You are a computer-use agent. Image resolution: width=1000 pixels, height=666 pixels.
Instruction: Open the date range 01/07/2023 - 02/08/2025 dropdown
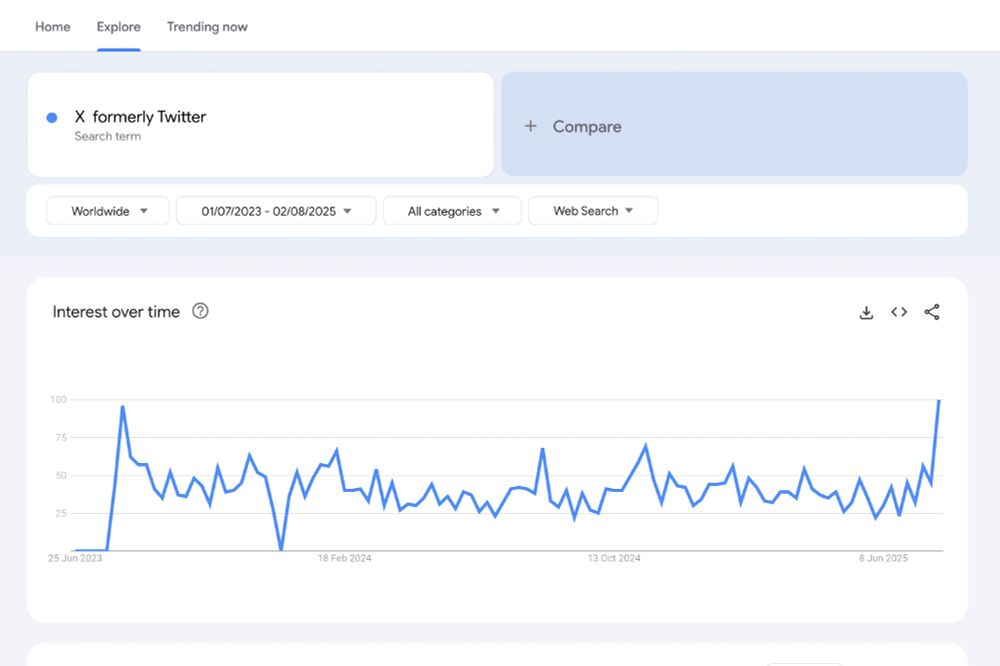[x=276, y=211]
